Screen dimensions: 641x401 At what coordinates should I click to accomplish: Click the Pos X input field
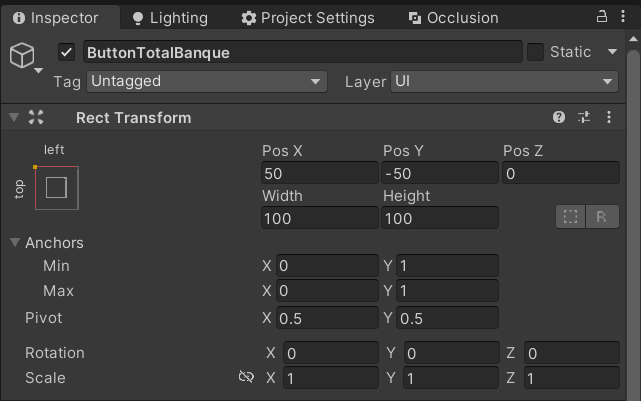pos(318,173)
